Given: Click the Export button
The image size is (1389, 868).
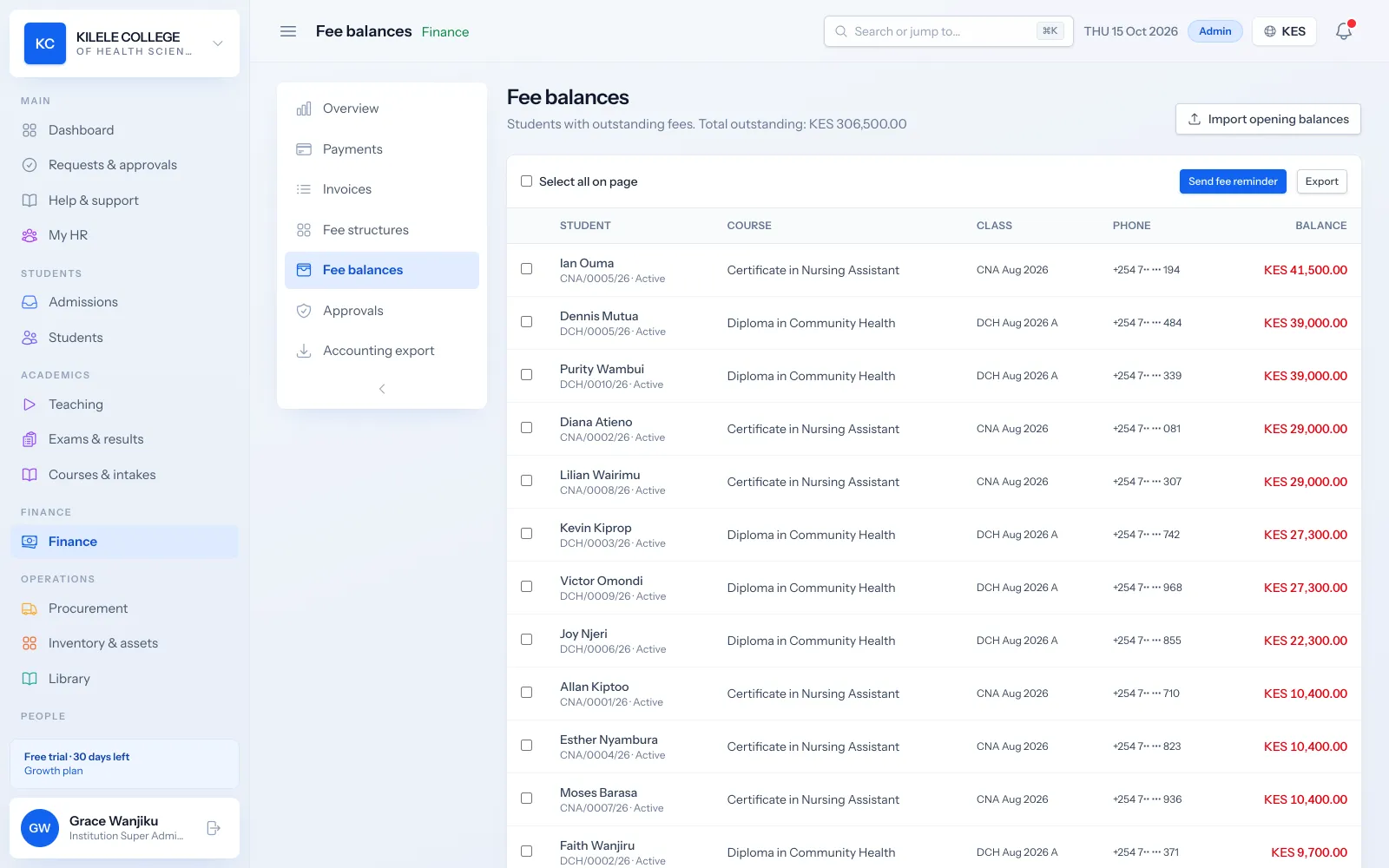Looking at the screenshot, I should click(1321, 181).
